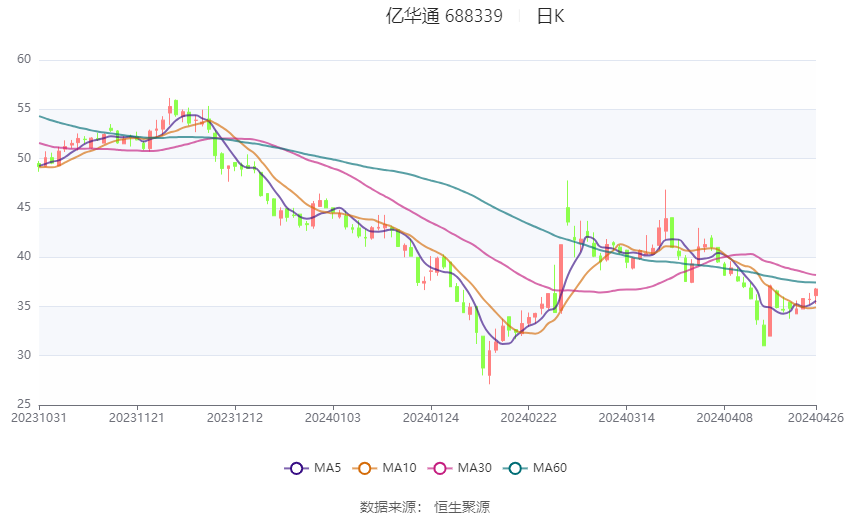Toggle the MA30 pink legend circle
The image size is (850, 517).
pos(440,468)
